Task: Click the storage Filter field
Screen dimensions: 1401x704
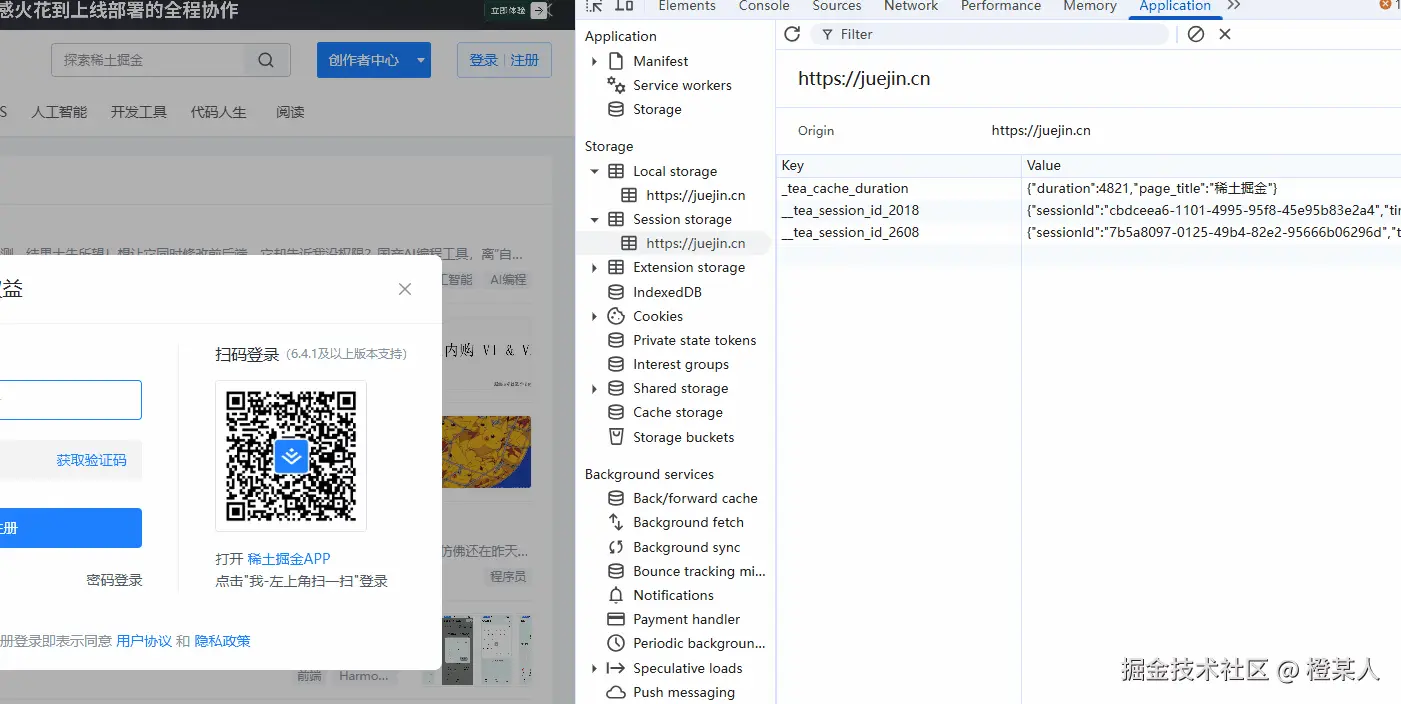Action: pos(990,34)
